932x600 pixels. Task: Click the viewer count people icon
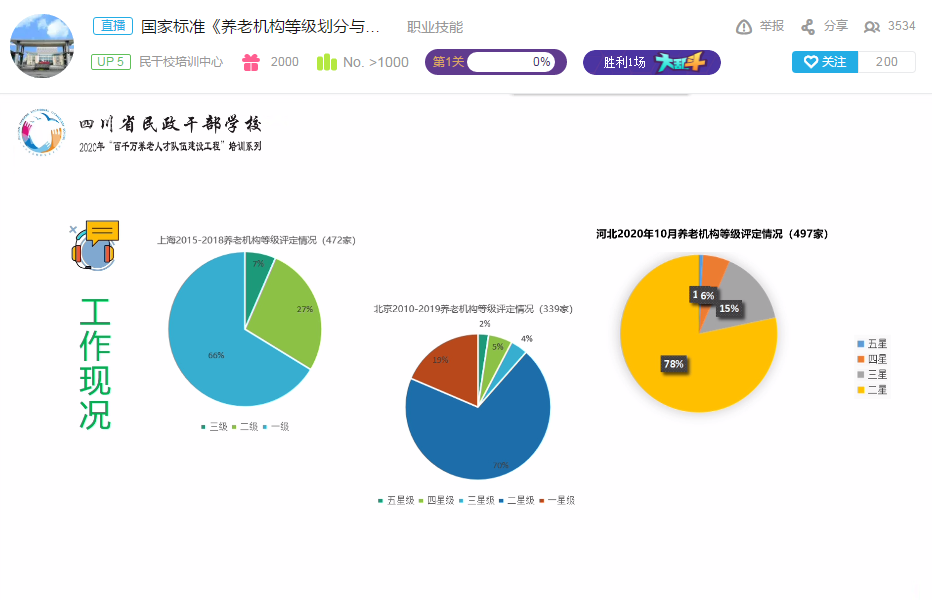click(x=872, y=27)
